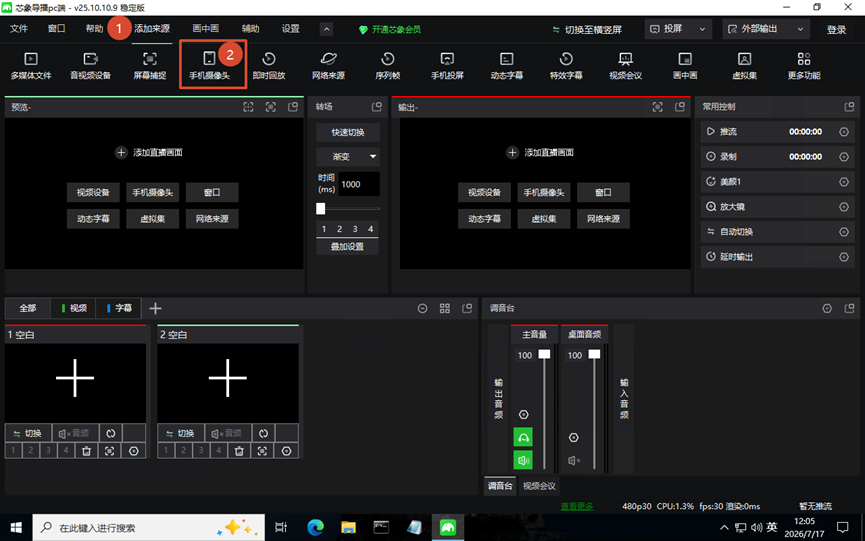Toggle green speaker mute on 主音量

tap(523, 460)
